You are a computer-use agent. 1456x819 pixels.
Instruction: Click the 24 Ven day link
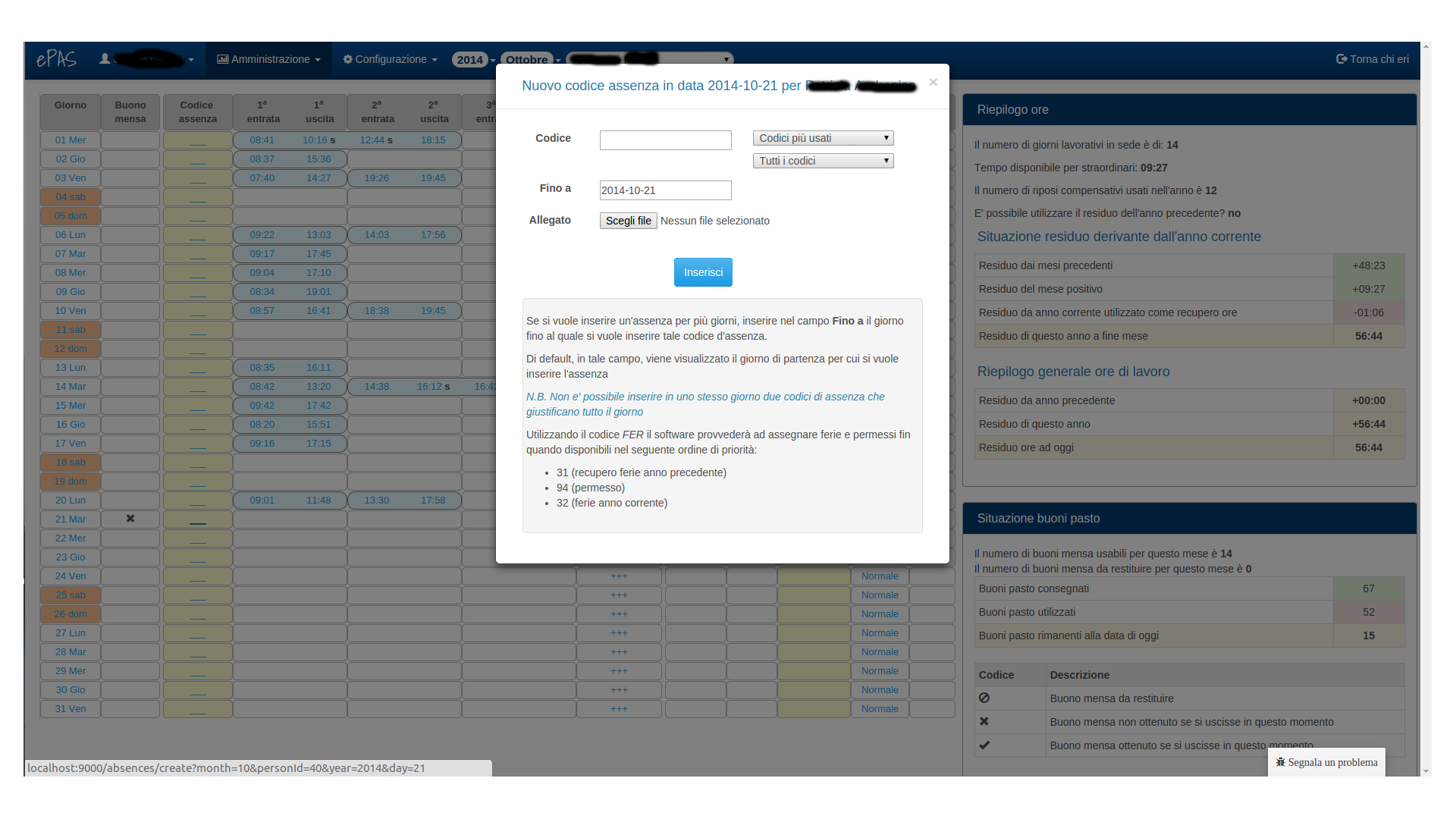71,576
